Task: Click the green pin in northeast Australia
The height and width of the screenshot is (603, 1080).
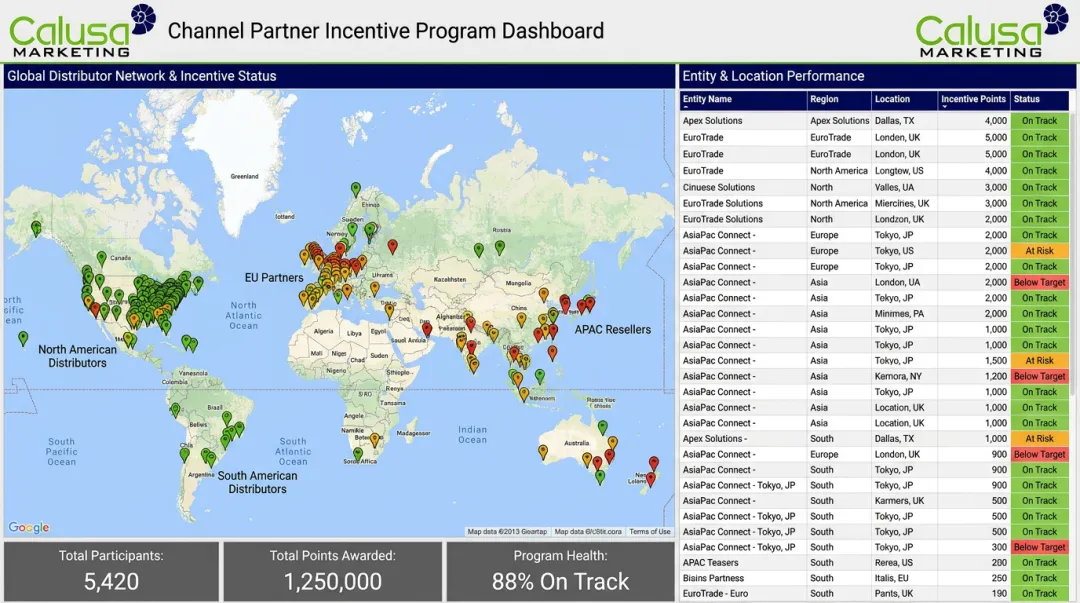Action: pos(603,427)
